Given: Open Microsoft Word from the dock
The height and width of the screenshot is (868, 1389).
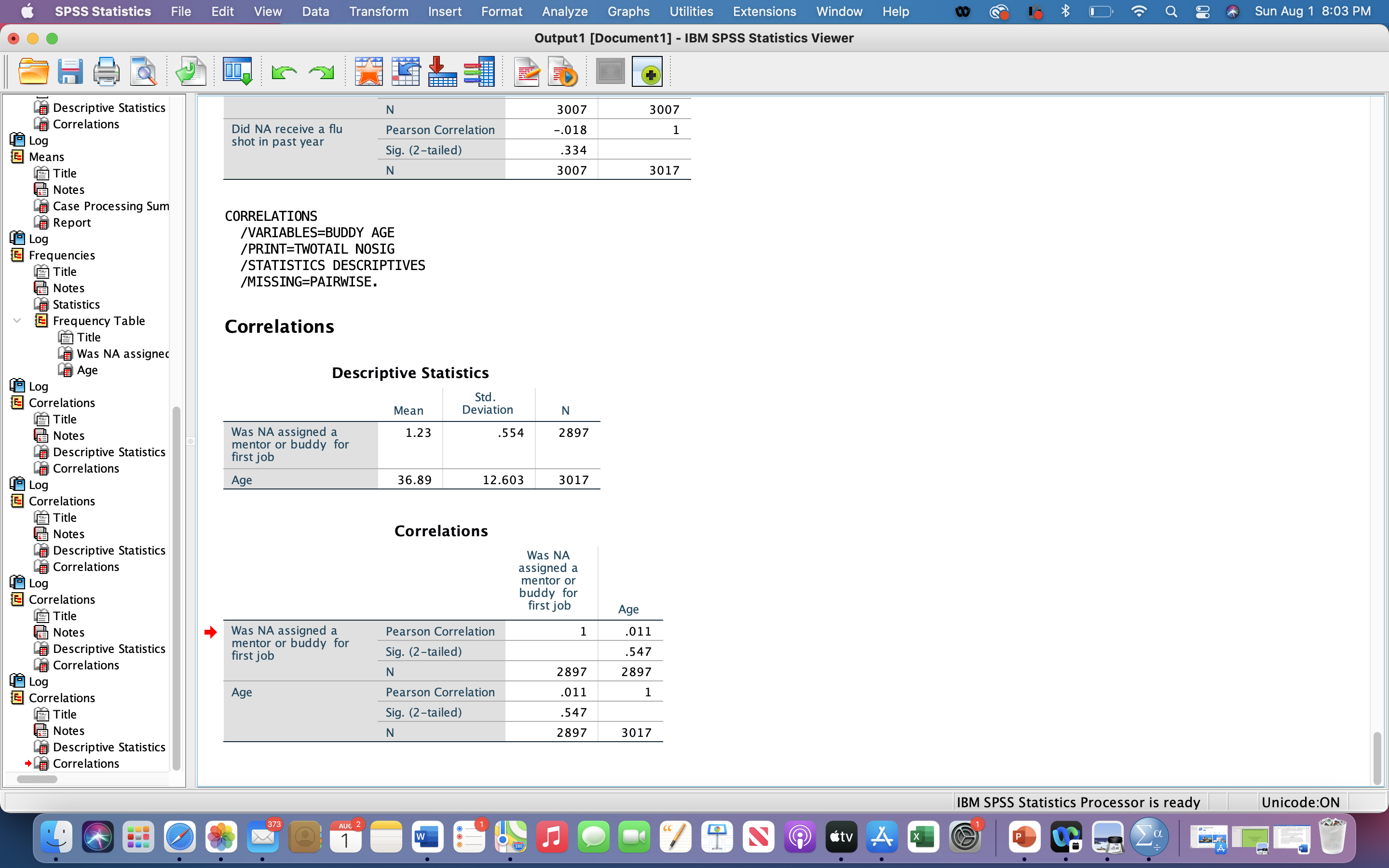Looking at the screenshot, I should [427, 838].
